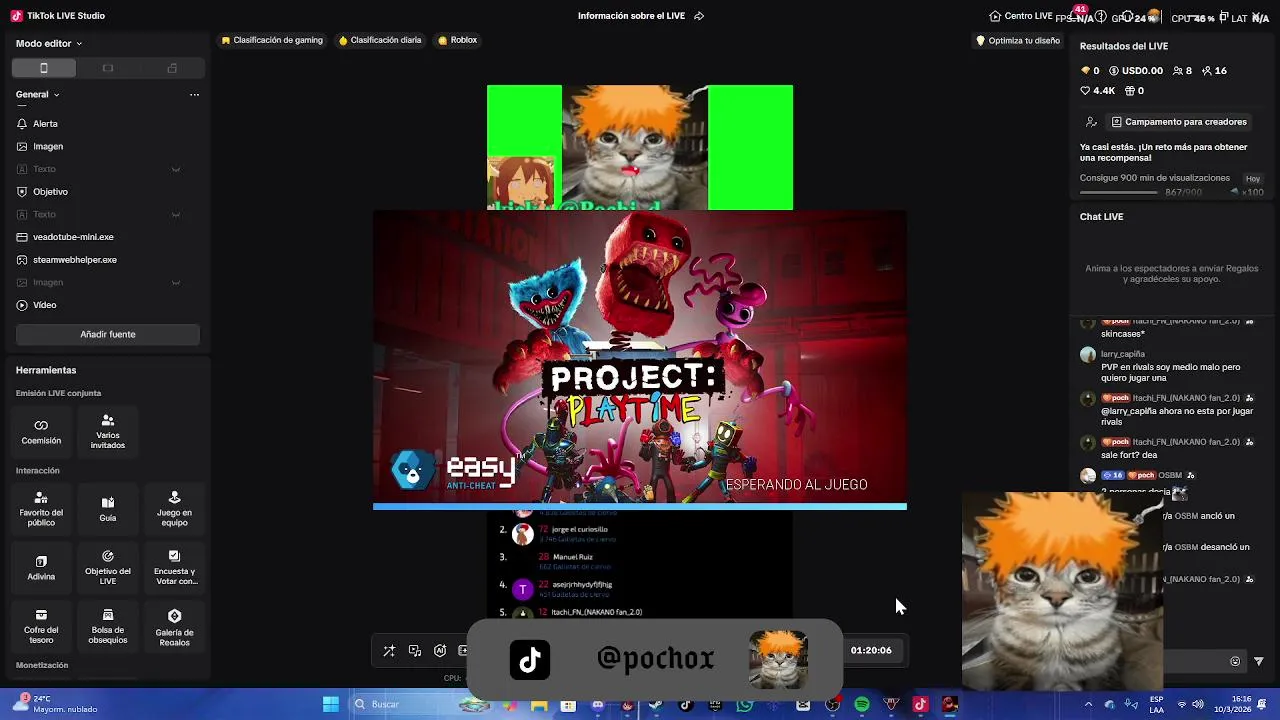Open the Modo editor dropdown
Viewport: 1280px width, 720px height.
click(x=49, y=44)
